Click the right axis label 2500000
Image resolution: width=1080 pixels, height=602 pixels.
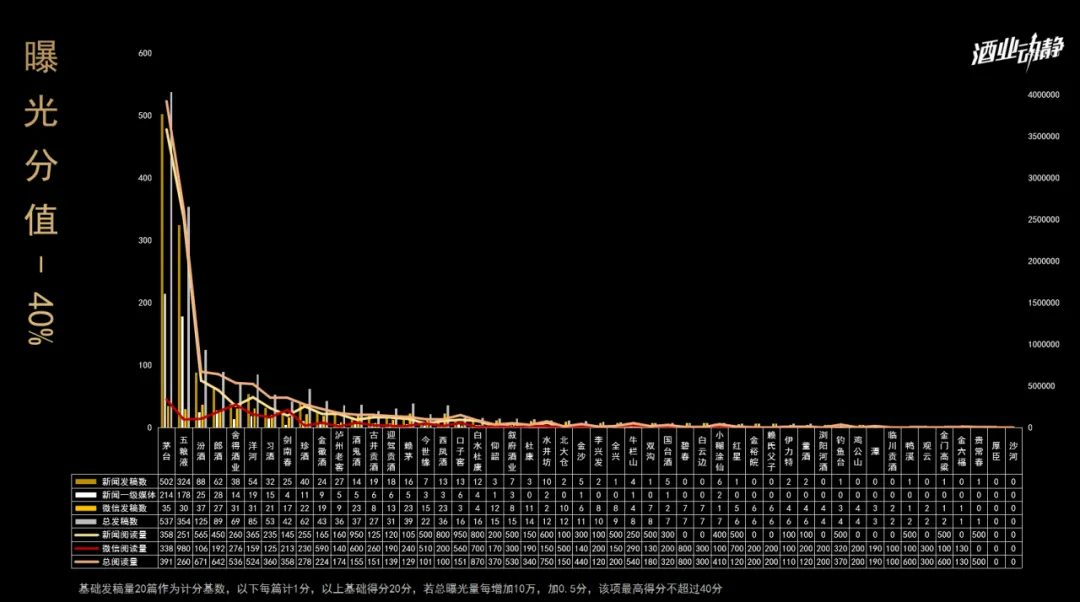click(x=1043, y=220)
